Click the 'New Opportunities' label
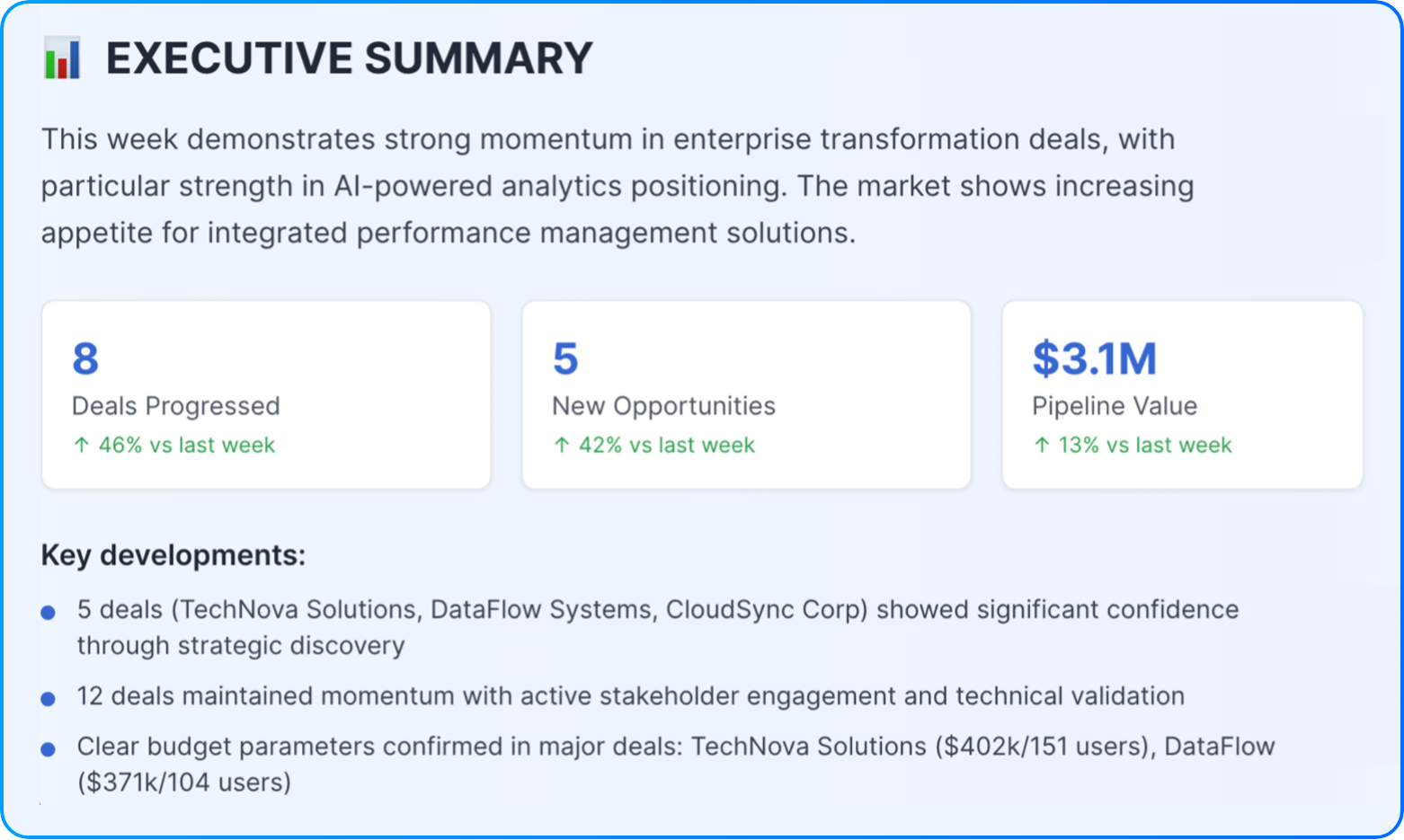The image size is (1404, 840). tap(663, 406)
